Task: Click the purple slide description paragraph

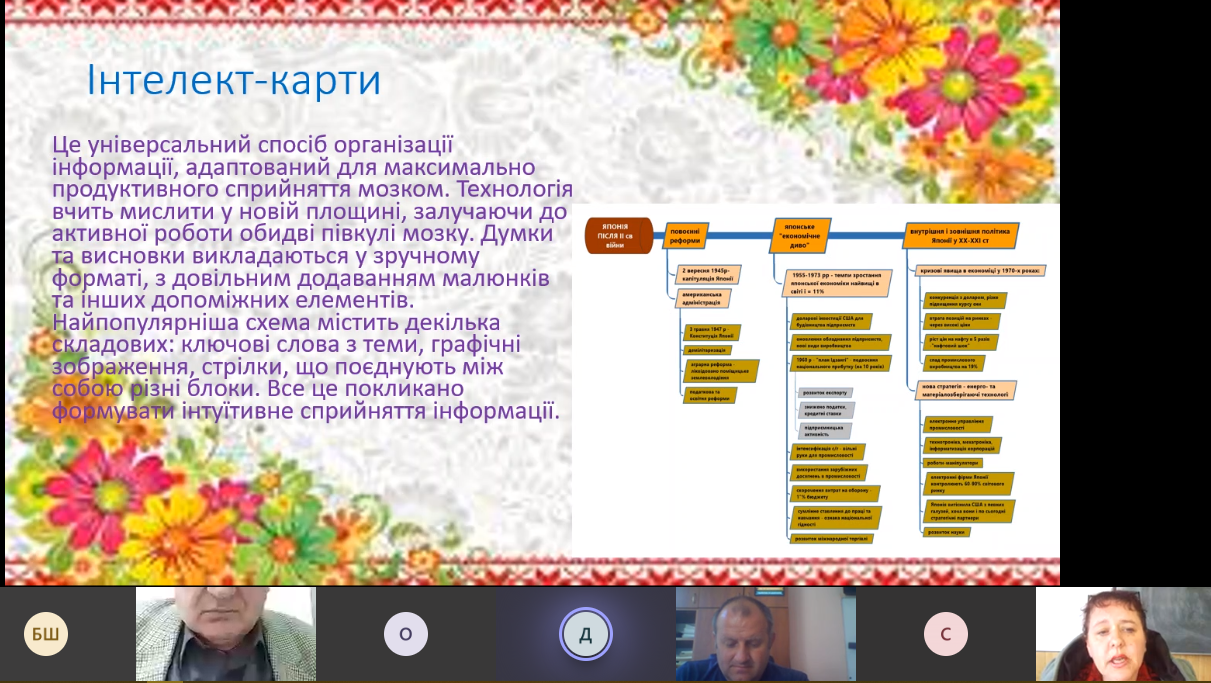Action: point(310,277)
